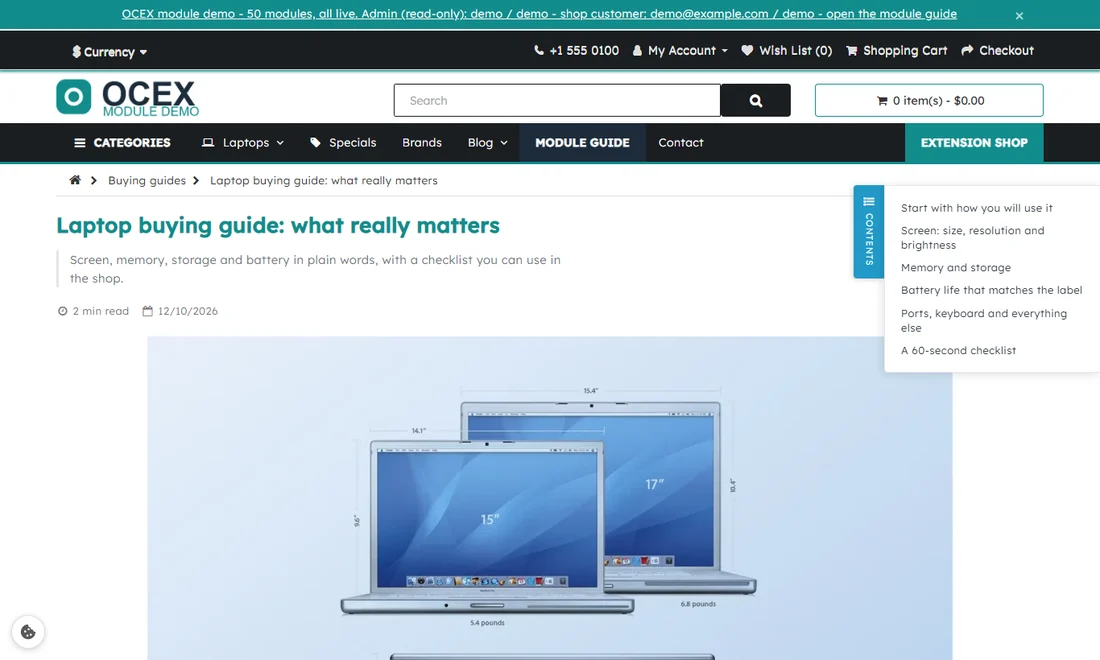Dismiss the OCEX demo announcement banner

tap(1019, 15)
